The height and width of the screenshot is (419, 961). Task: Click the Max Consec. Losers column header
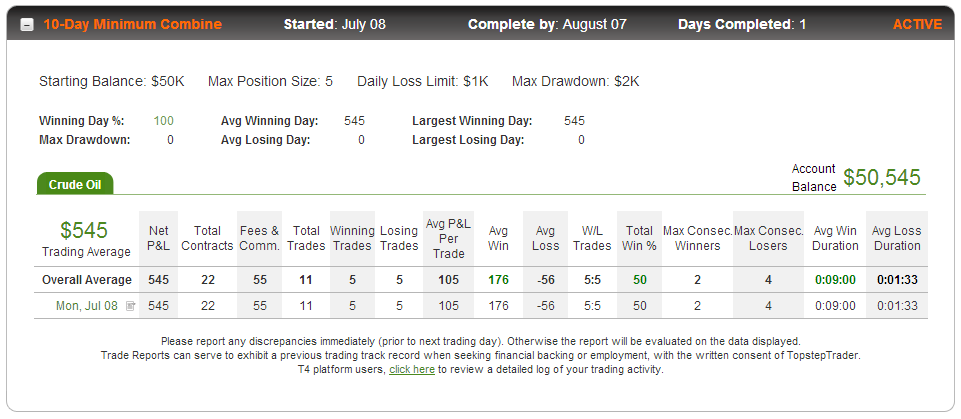(x=769, y=238)
